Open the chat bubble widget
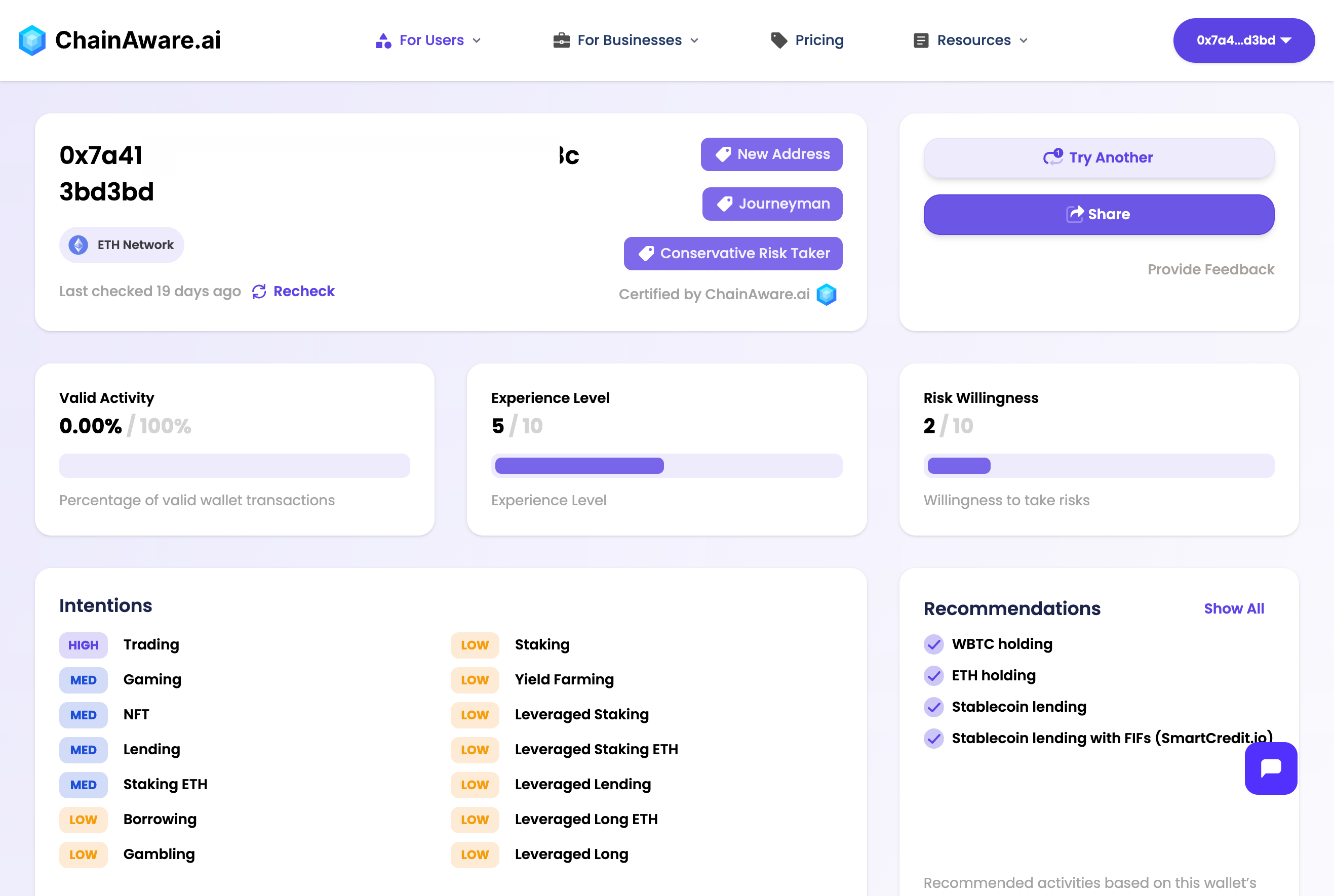Viewport: 1334px width, 896px height. (x=1271, y=768)
